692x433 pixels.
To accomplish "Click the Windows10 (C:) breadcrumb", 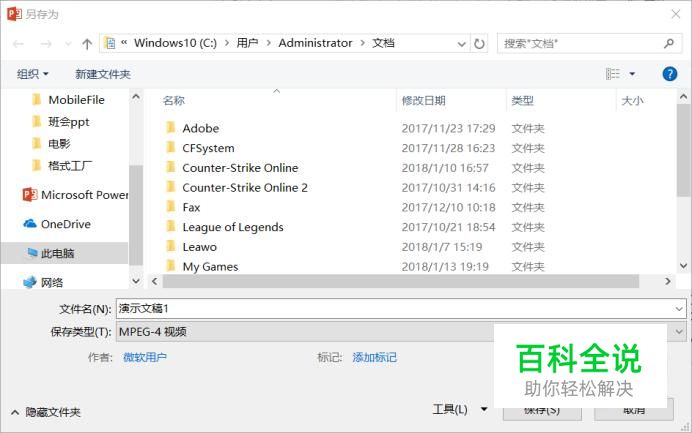I will pyautogui.click(x=175, y=43).
